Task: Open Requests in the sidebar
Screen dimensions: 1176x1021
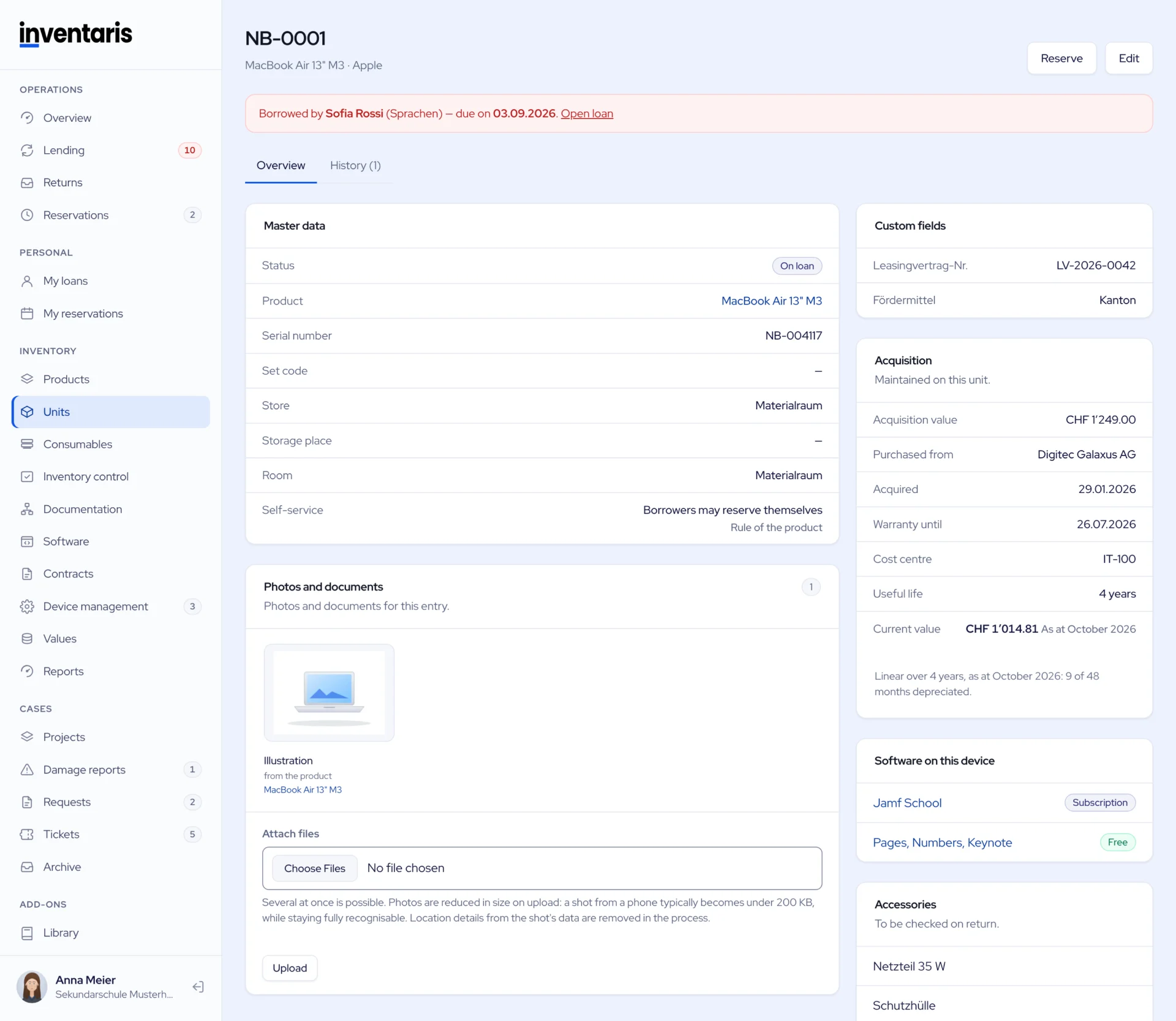Action: (111, 802)
